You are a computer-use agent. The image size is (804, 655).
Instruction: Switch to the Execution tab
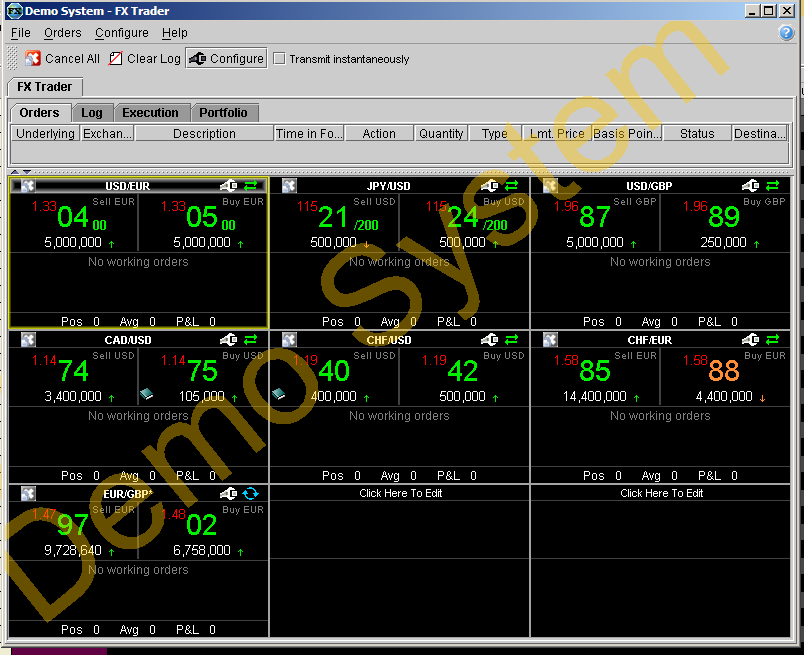(x=152, y=112)
